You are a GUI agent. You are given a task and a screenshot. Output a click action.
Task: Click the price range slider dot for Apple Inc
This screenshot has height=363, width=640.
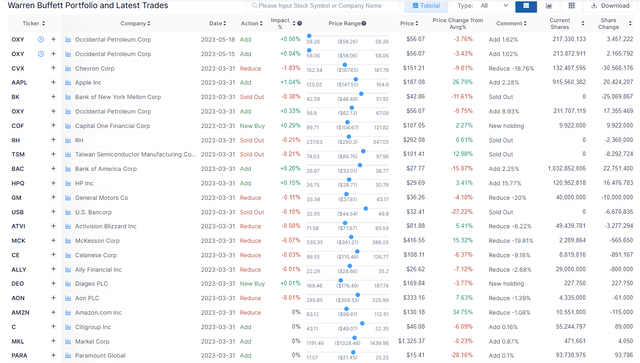click(356, 80)
